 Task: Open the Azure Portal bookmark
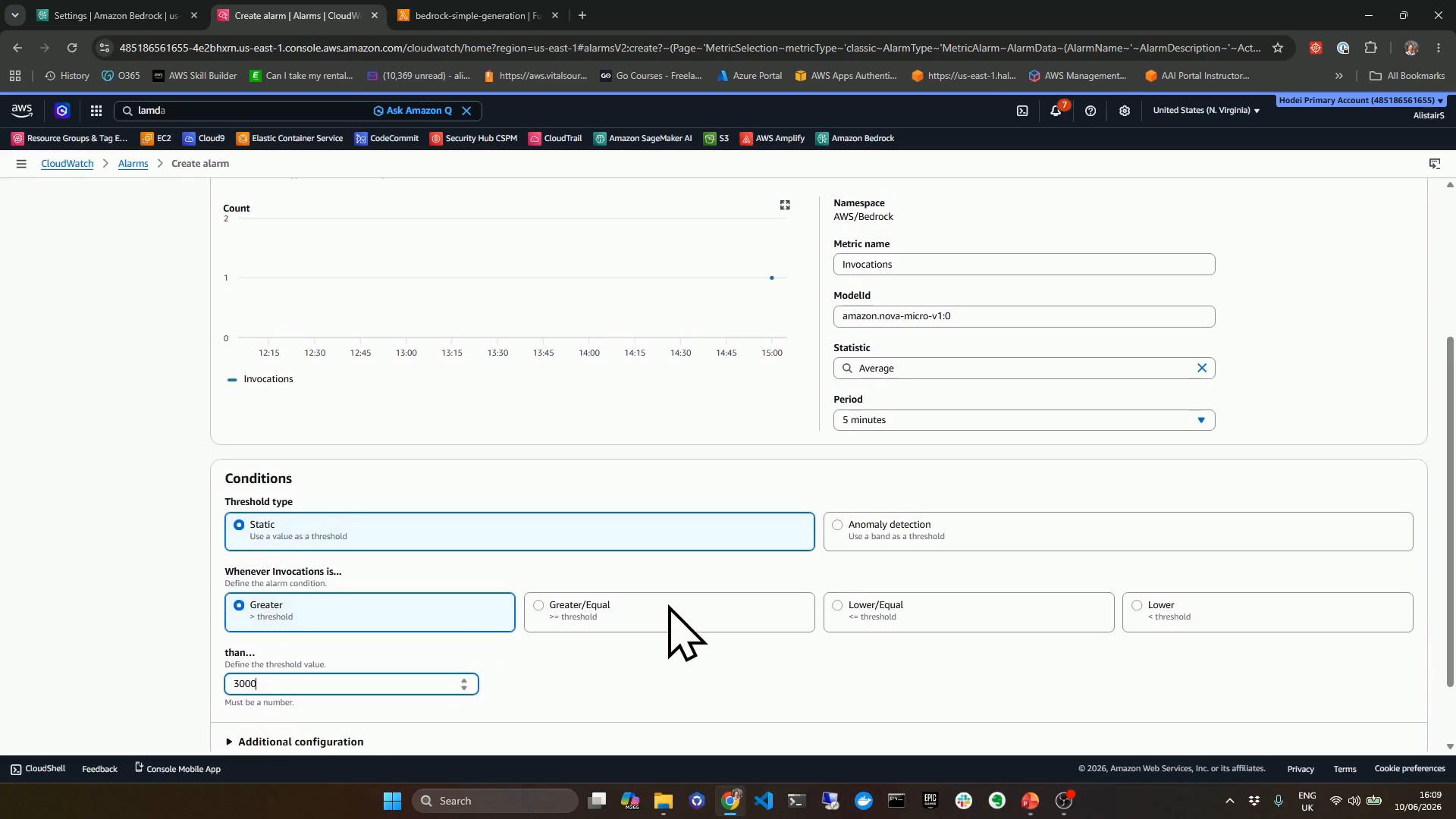[x=748, y=76]
